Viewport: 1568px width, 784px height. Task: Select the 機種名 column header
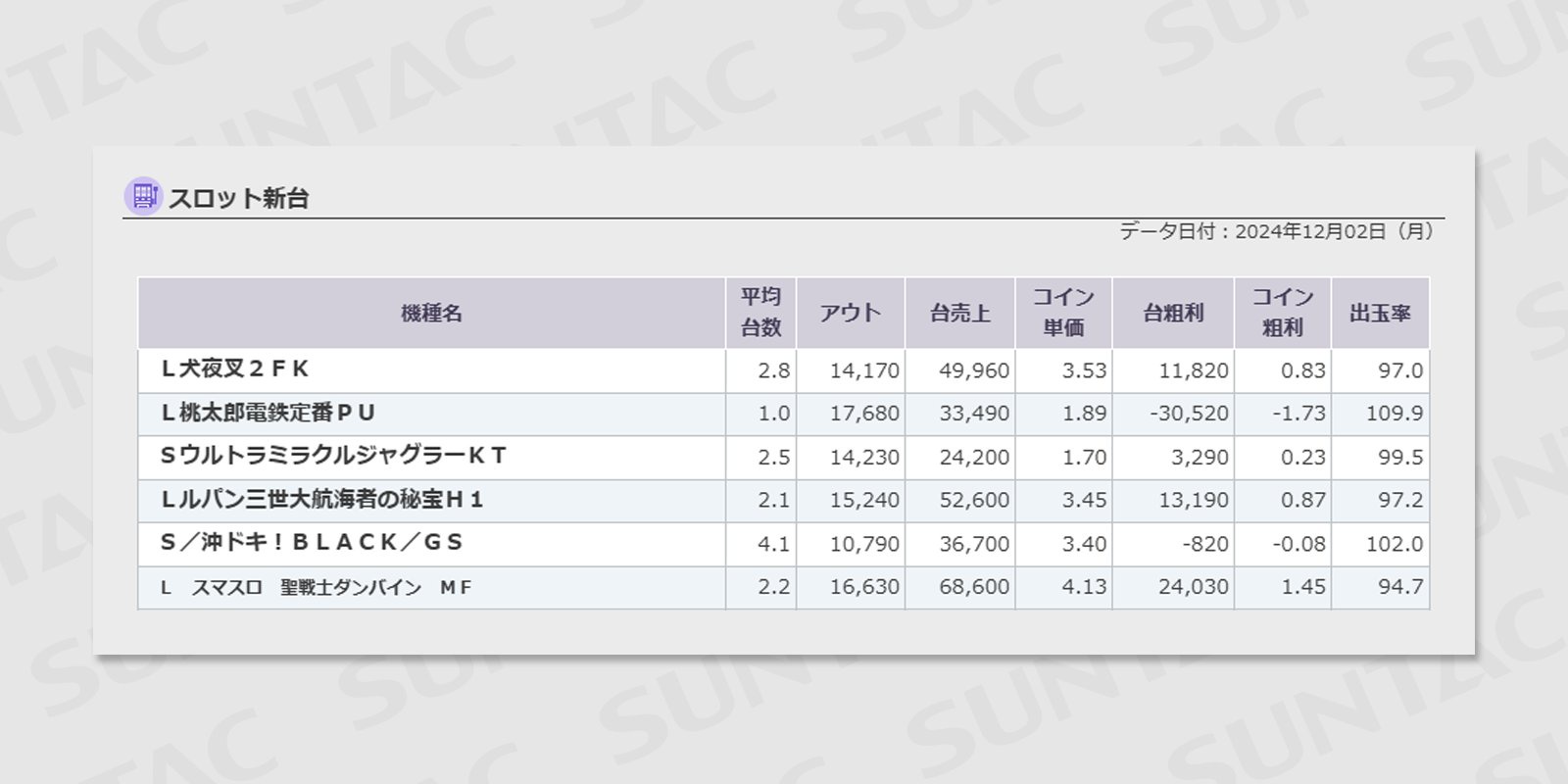pos(431,313)
